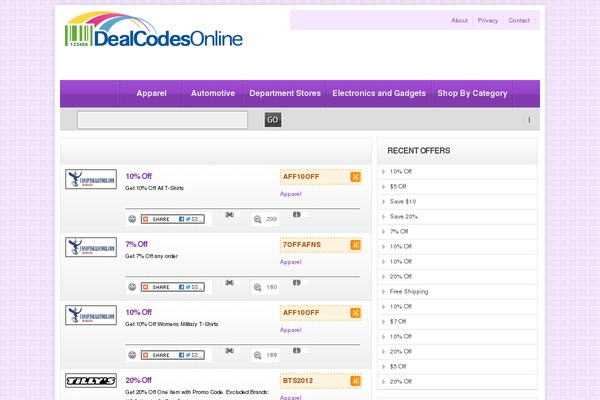Open Shop By Category menu

tap(472, 93)
